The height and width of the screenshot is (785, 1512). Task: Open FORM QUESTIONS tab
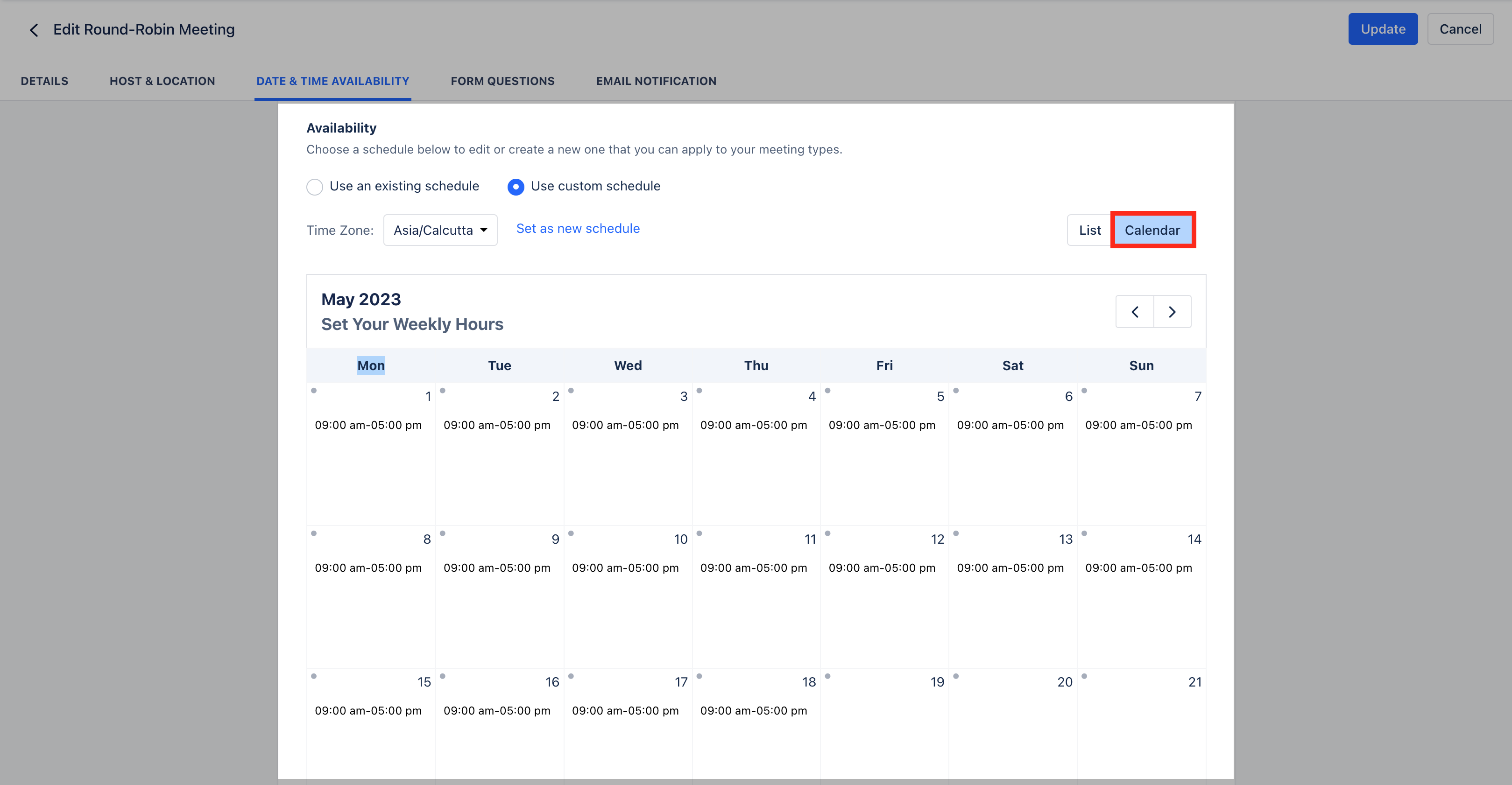click(x=502, y=81)
